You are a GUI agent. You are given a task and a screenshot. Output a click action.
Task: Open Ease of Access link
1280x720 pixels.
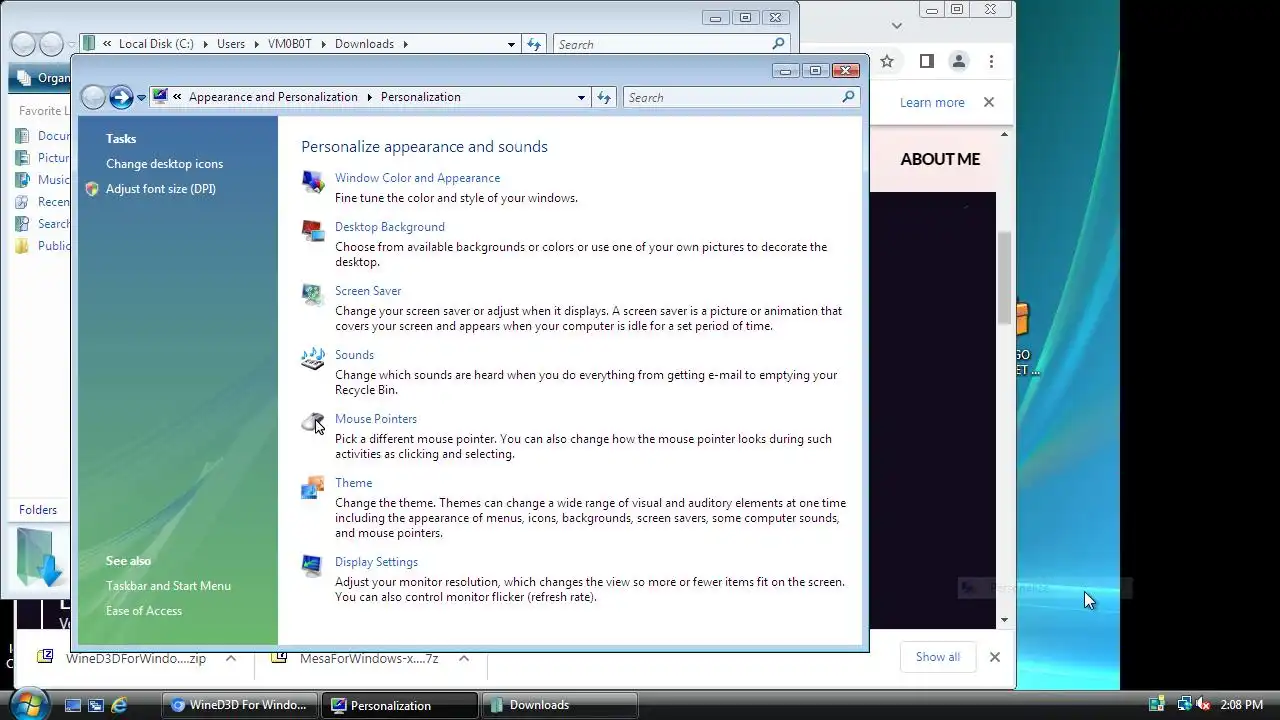click(144, 611)
